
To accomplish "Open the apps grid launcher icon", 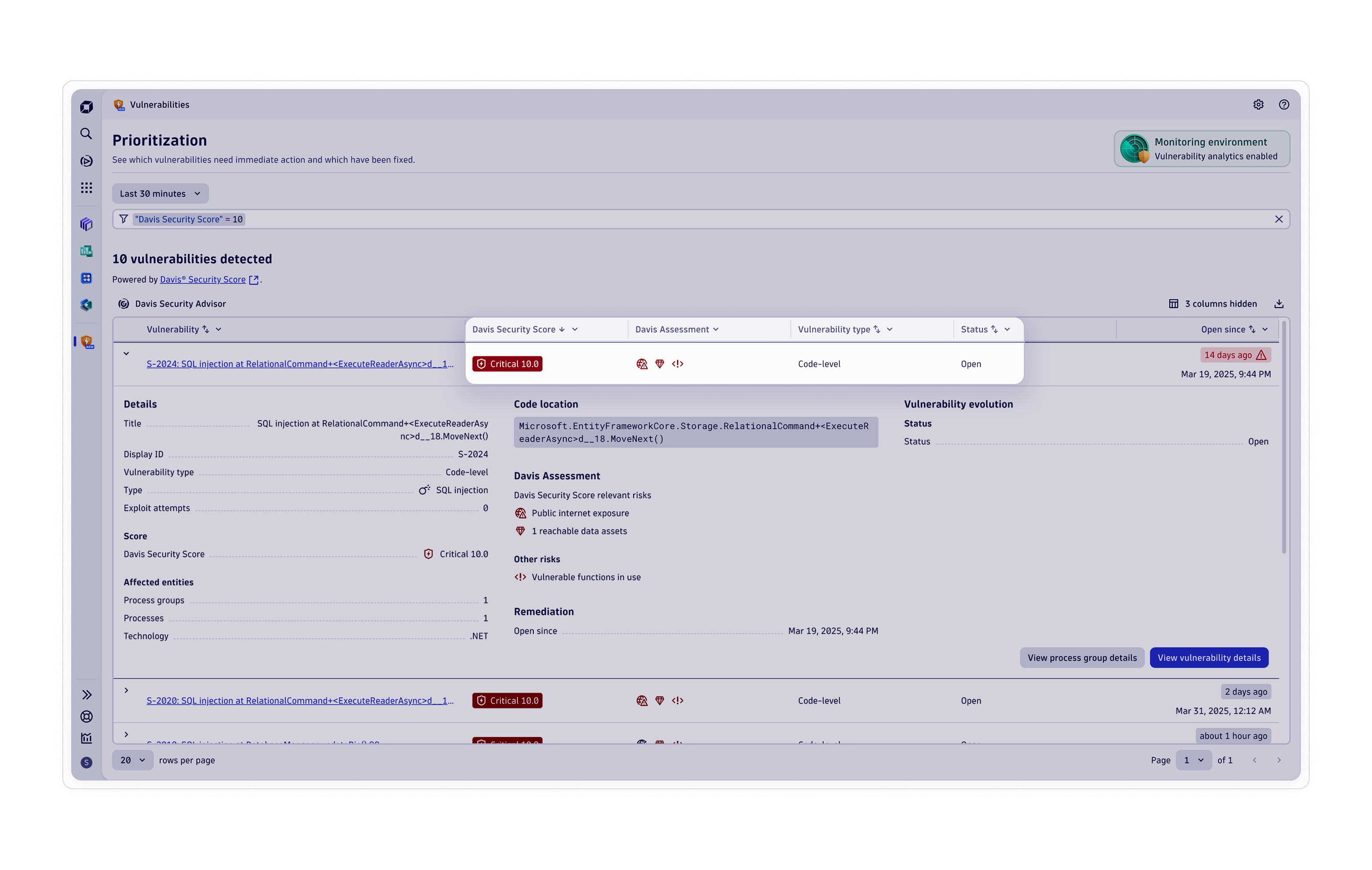I will 86,188.
